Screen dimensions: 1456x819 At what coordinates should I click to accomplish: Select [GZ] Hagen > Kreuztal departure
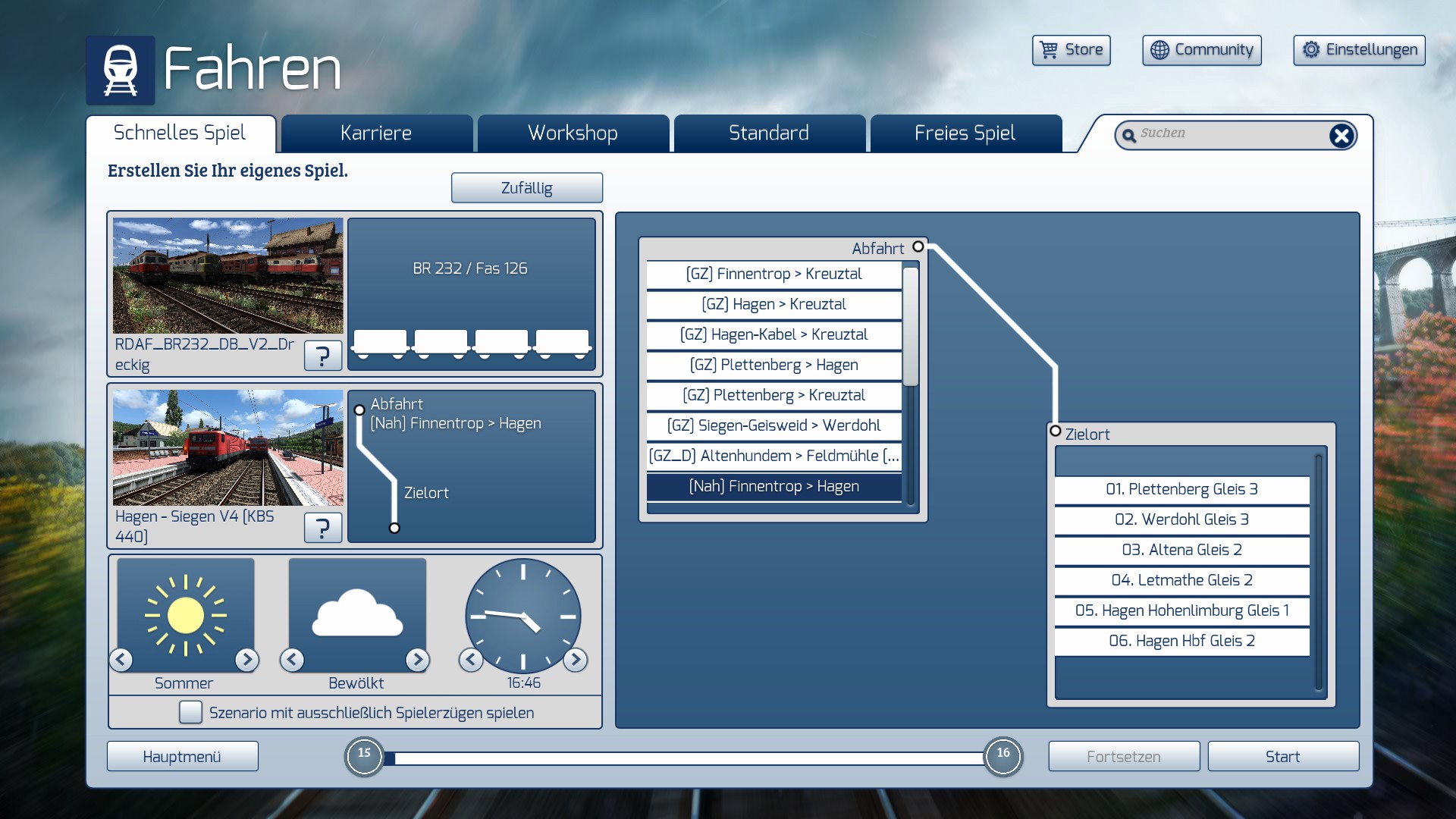tap(773, 304)
